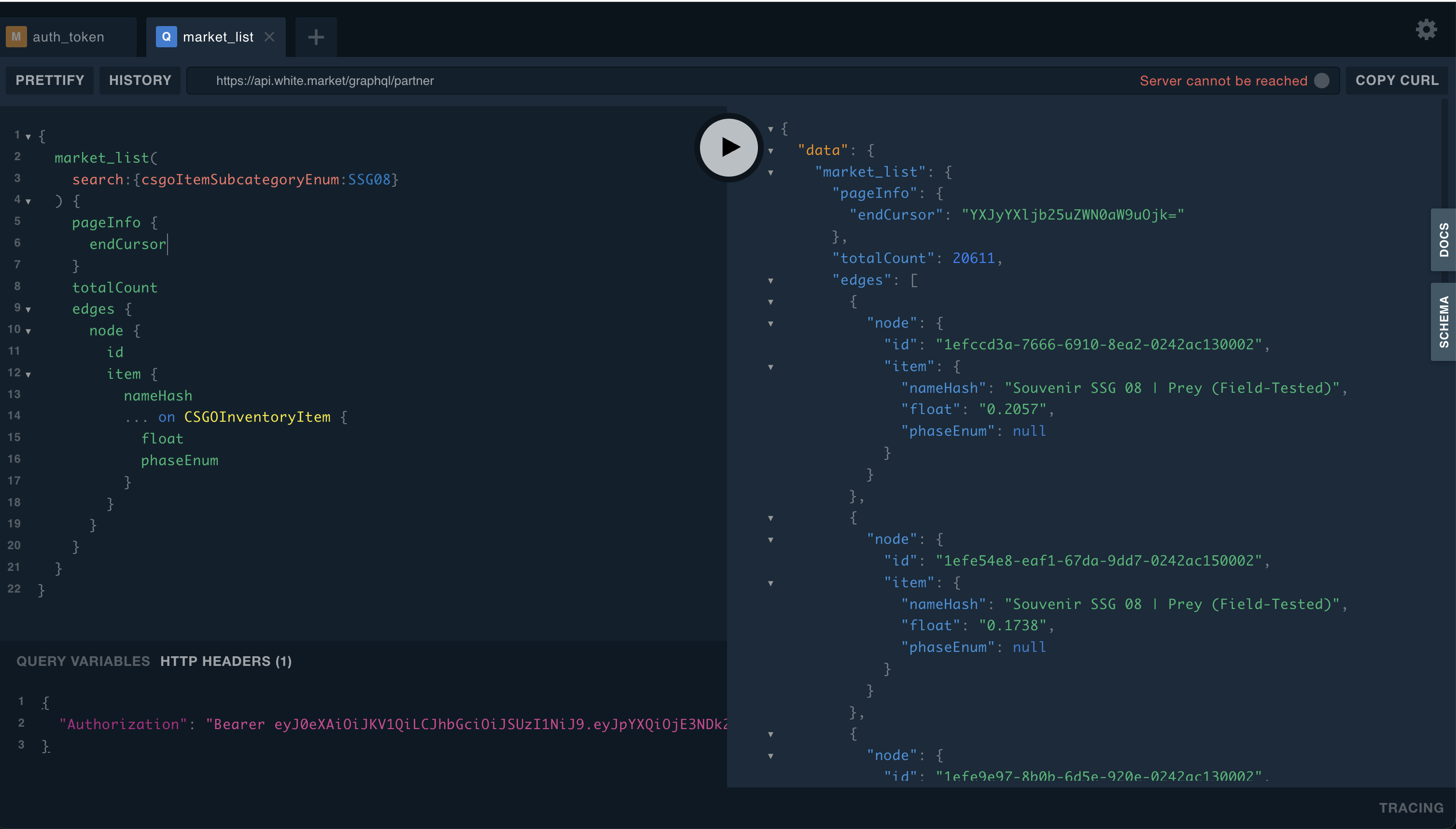
Task: Click search argument on line 3
Action: 98,180
